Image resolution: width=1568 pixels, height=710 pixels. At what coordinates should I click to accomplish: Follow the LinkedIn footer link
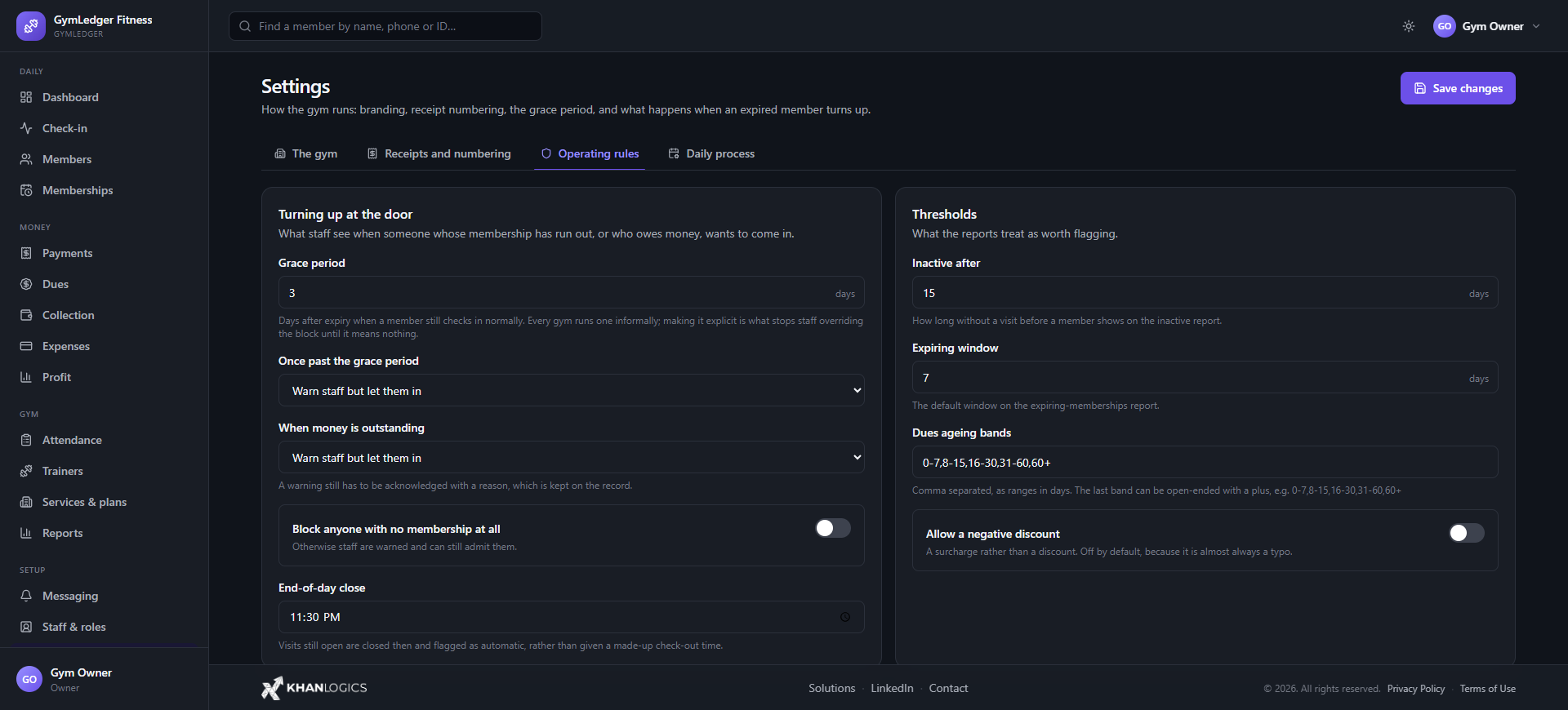pyautogui.click(x=892, y=688)
